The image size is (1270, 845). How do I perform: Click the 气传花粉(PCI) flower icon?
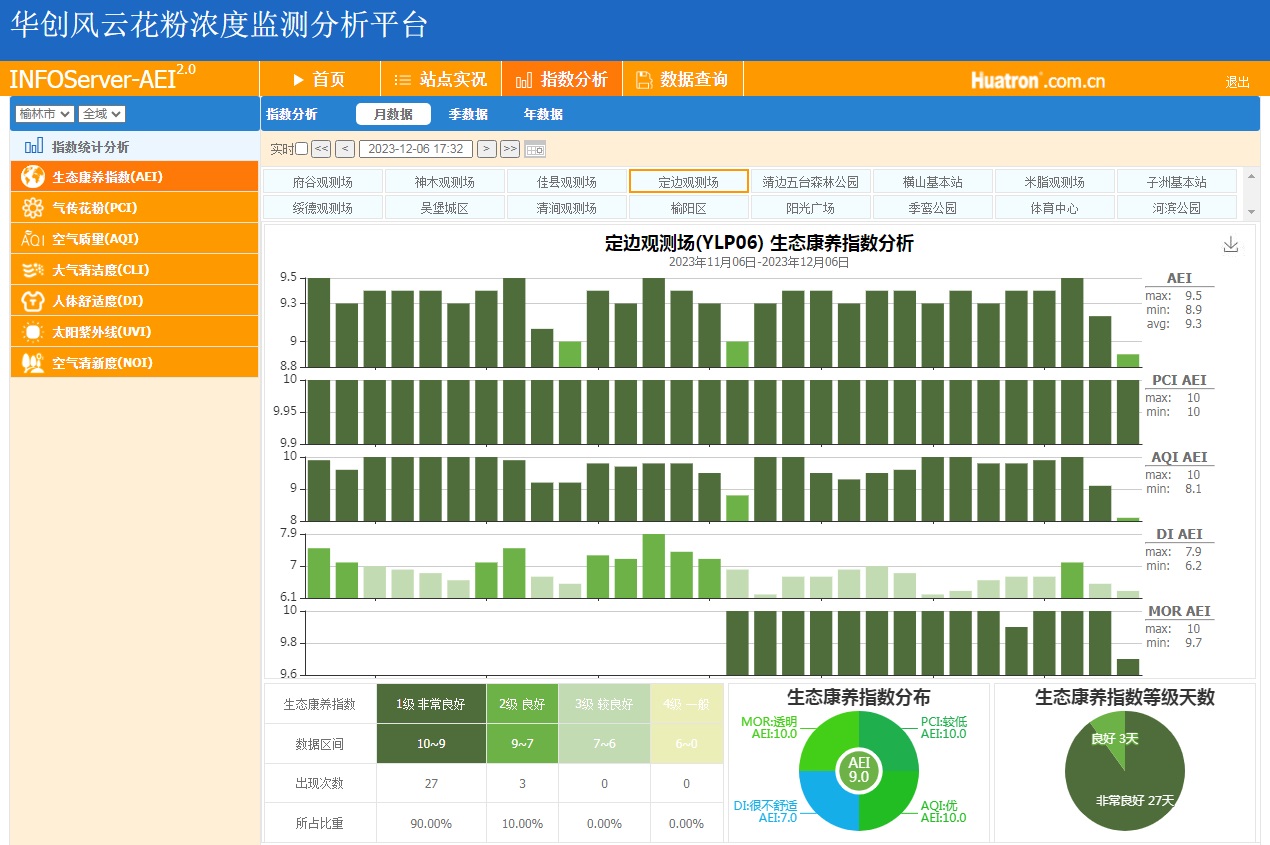click(33, 208)
